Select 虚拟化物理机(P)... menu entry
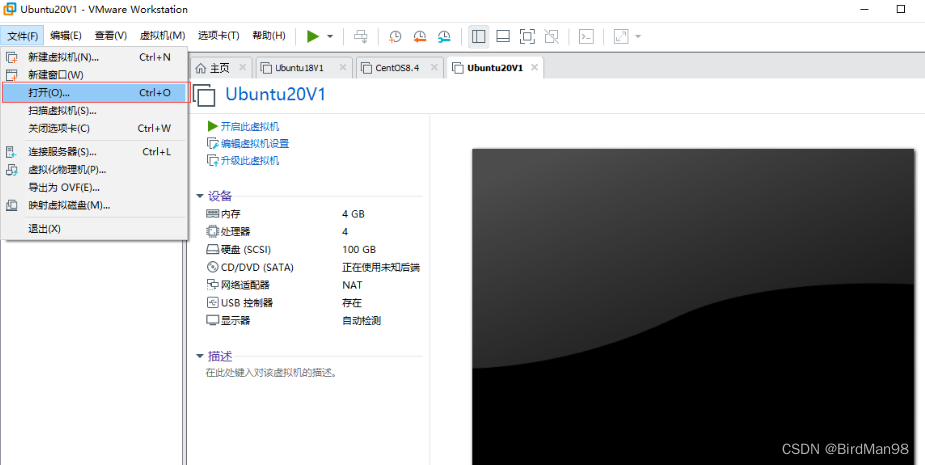 94,170
